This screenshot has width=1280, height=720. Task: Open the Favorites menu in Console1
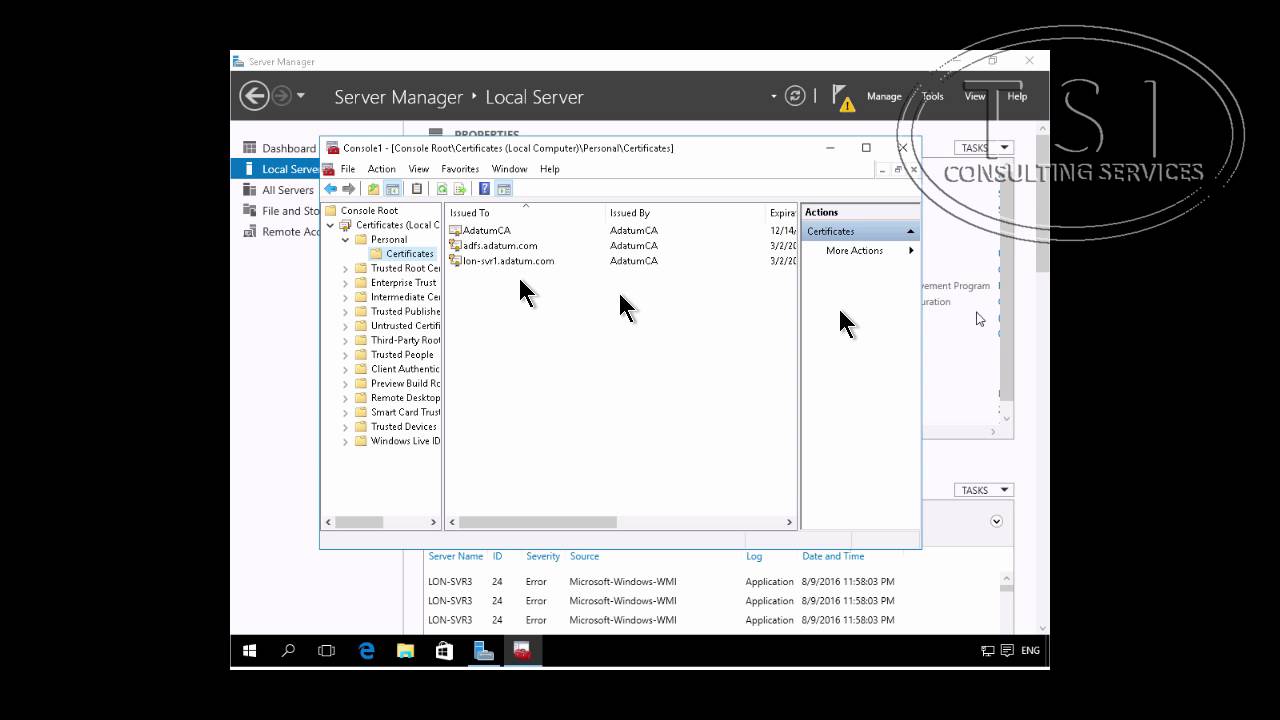pyautogui.click(x=460, y=169)
